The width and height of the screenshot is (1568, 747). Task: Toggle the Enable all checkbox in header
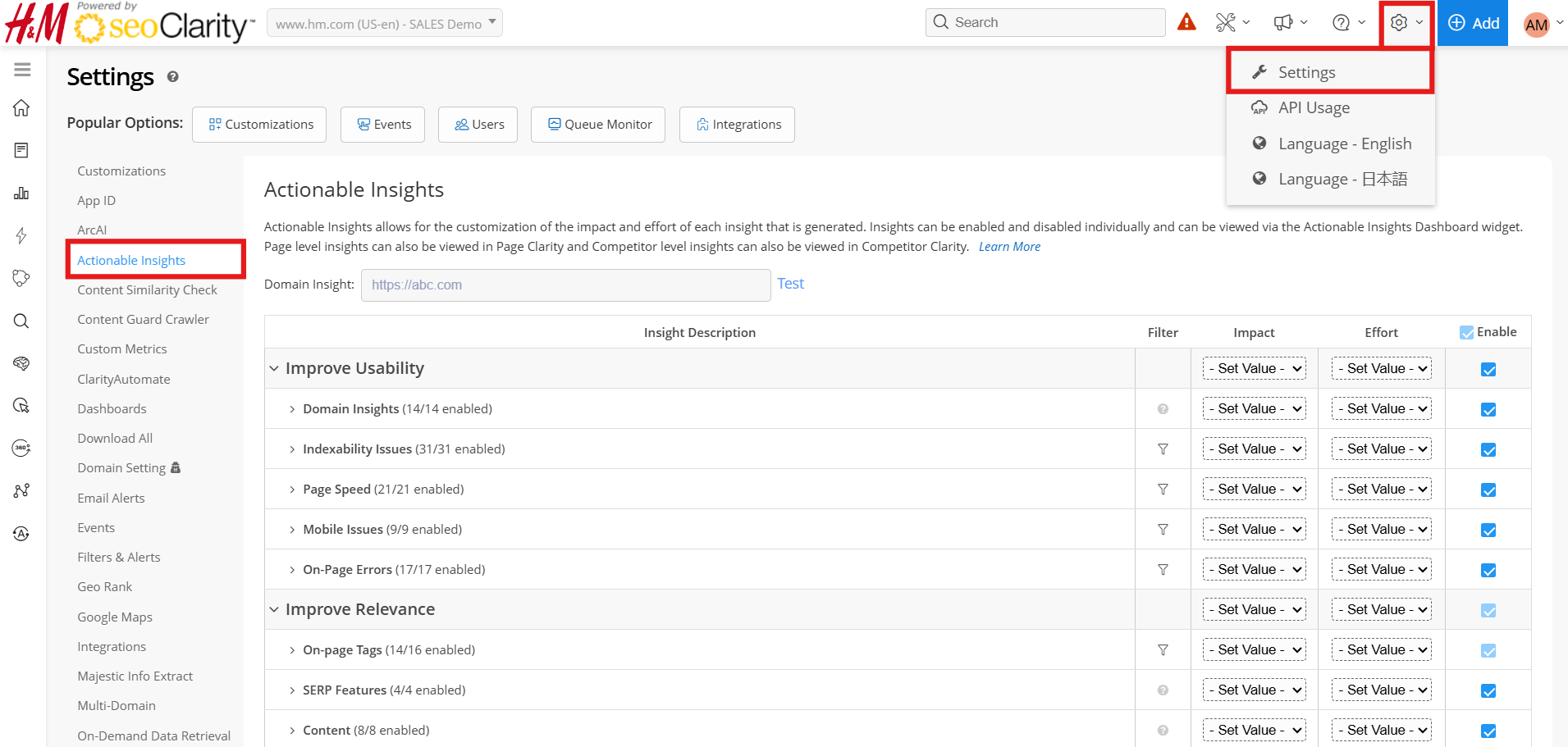1467,333
